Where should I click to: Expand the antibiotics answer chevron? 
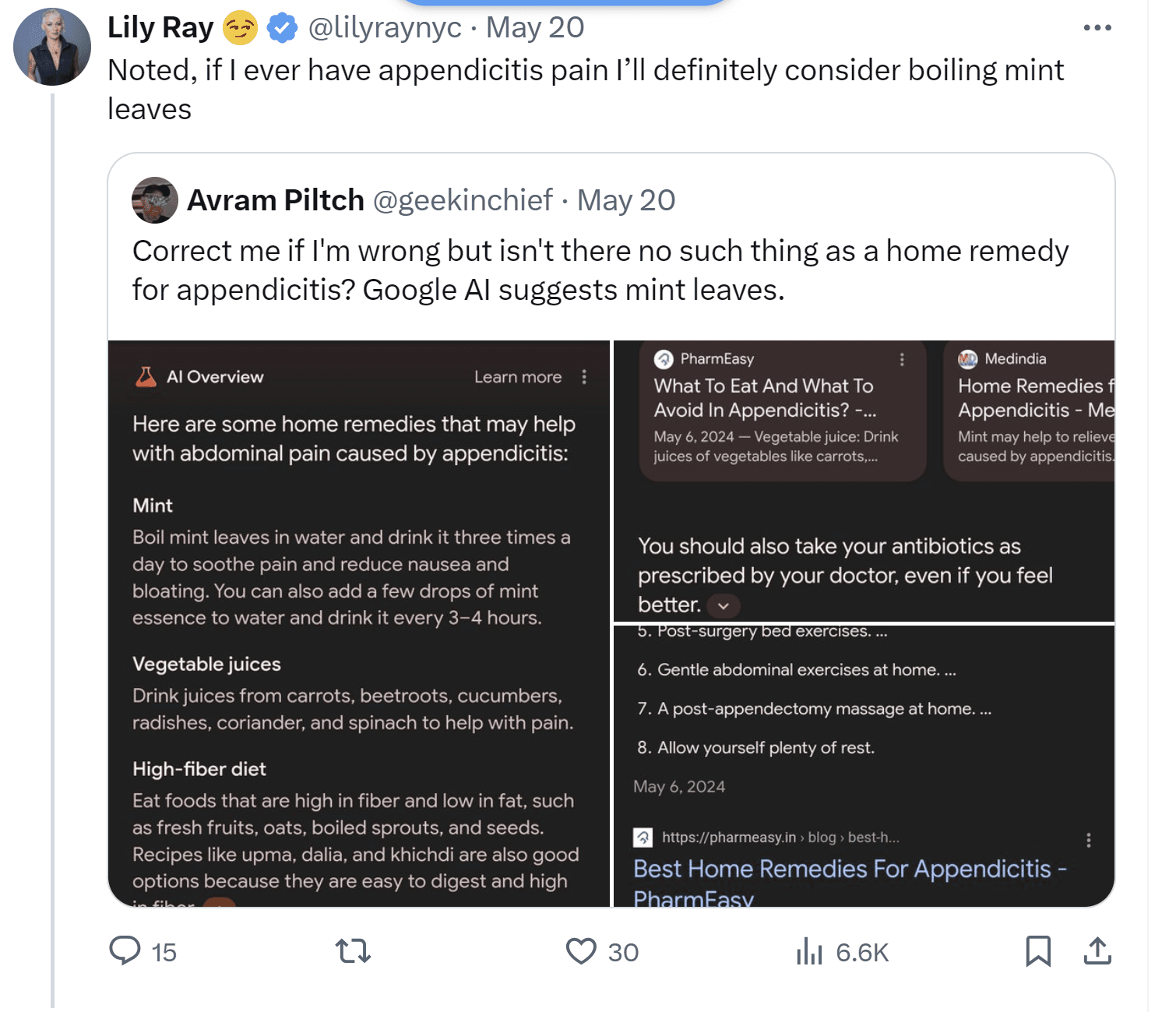(x=724, y=605)
